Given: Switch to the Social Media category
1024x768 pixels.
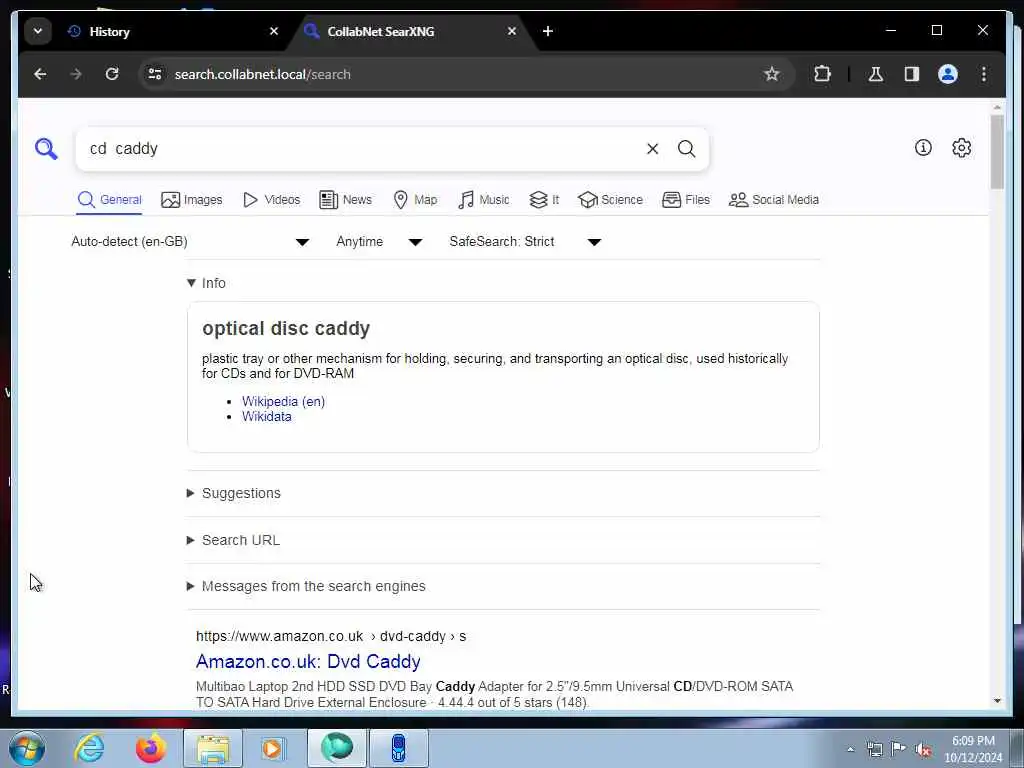Looking at the screenshot, I should pyautogui.click(x=774, y=200).
